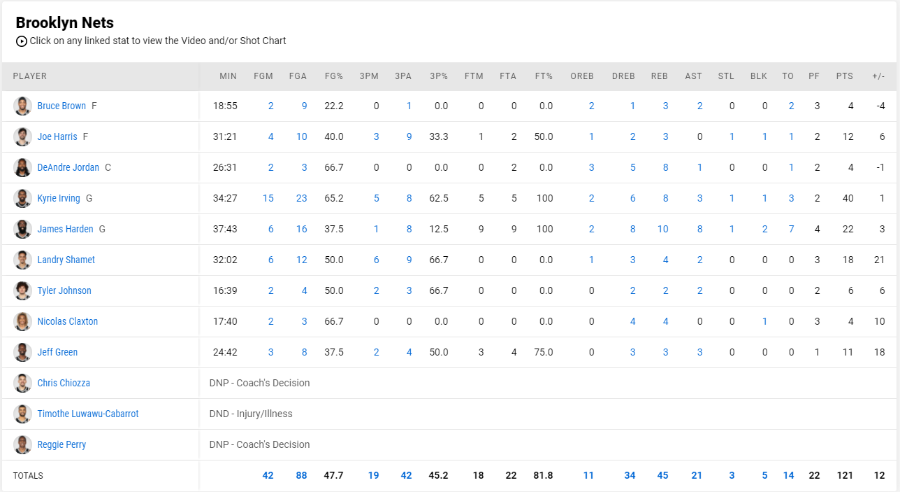Click DeAndre Jordan's player headshot
This screenshot has width=900, height=492.
click(22, 168)
